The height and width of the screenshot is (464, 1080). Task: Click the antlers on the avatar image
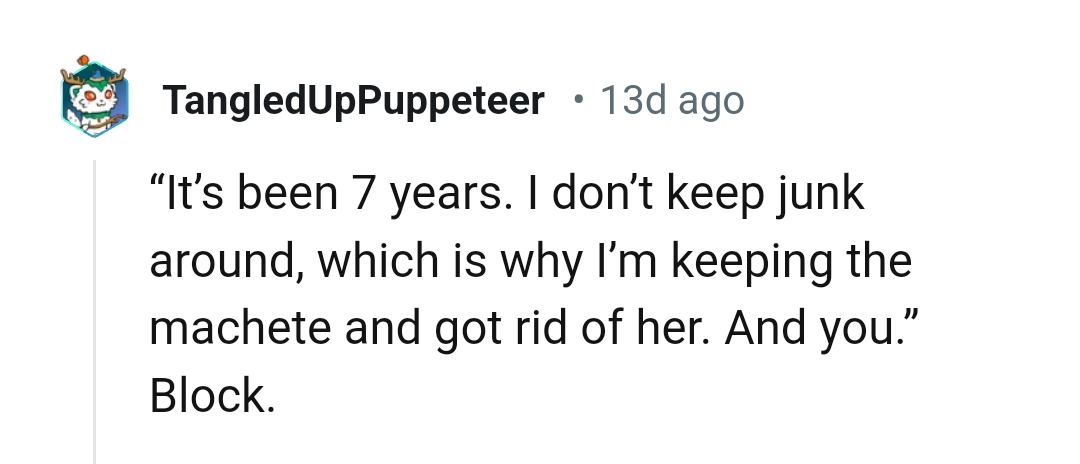click(x=96, y=74)
